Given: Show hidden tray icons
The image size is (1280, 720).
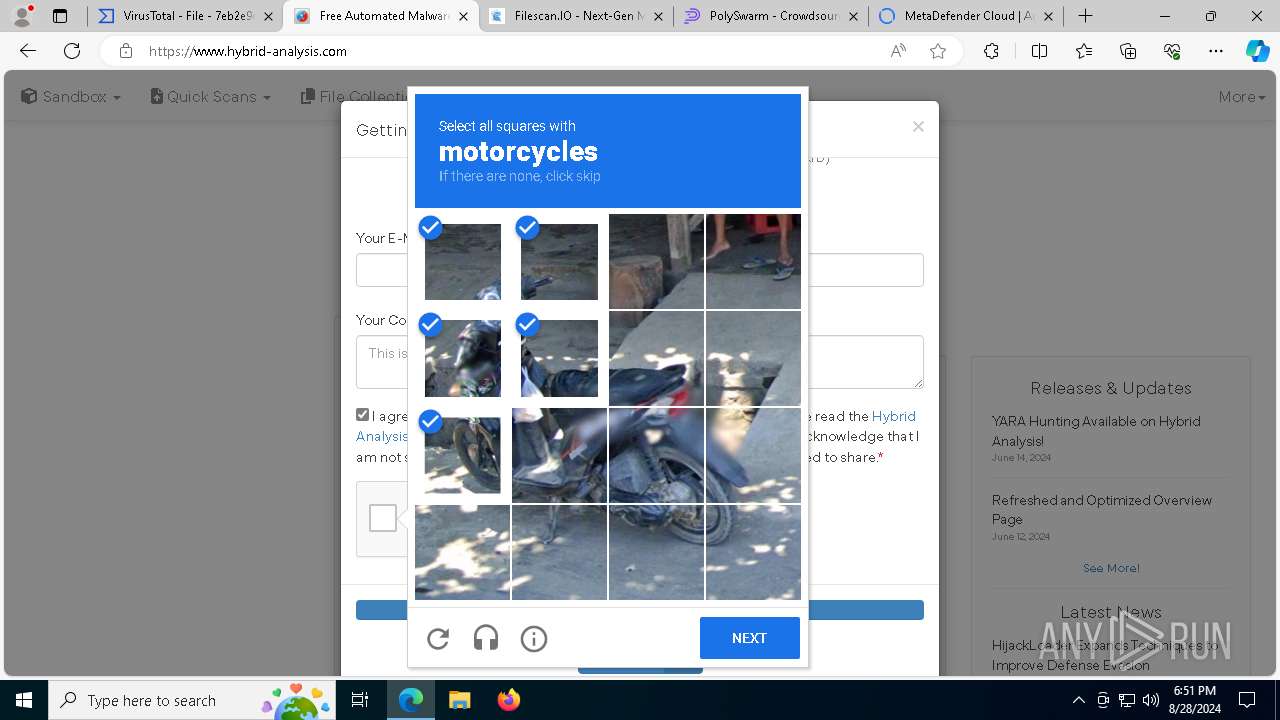Looking at the screenshot, I should [1078, 700].
